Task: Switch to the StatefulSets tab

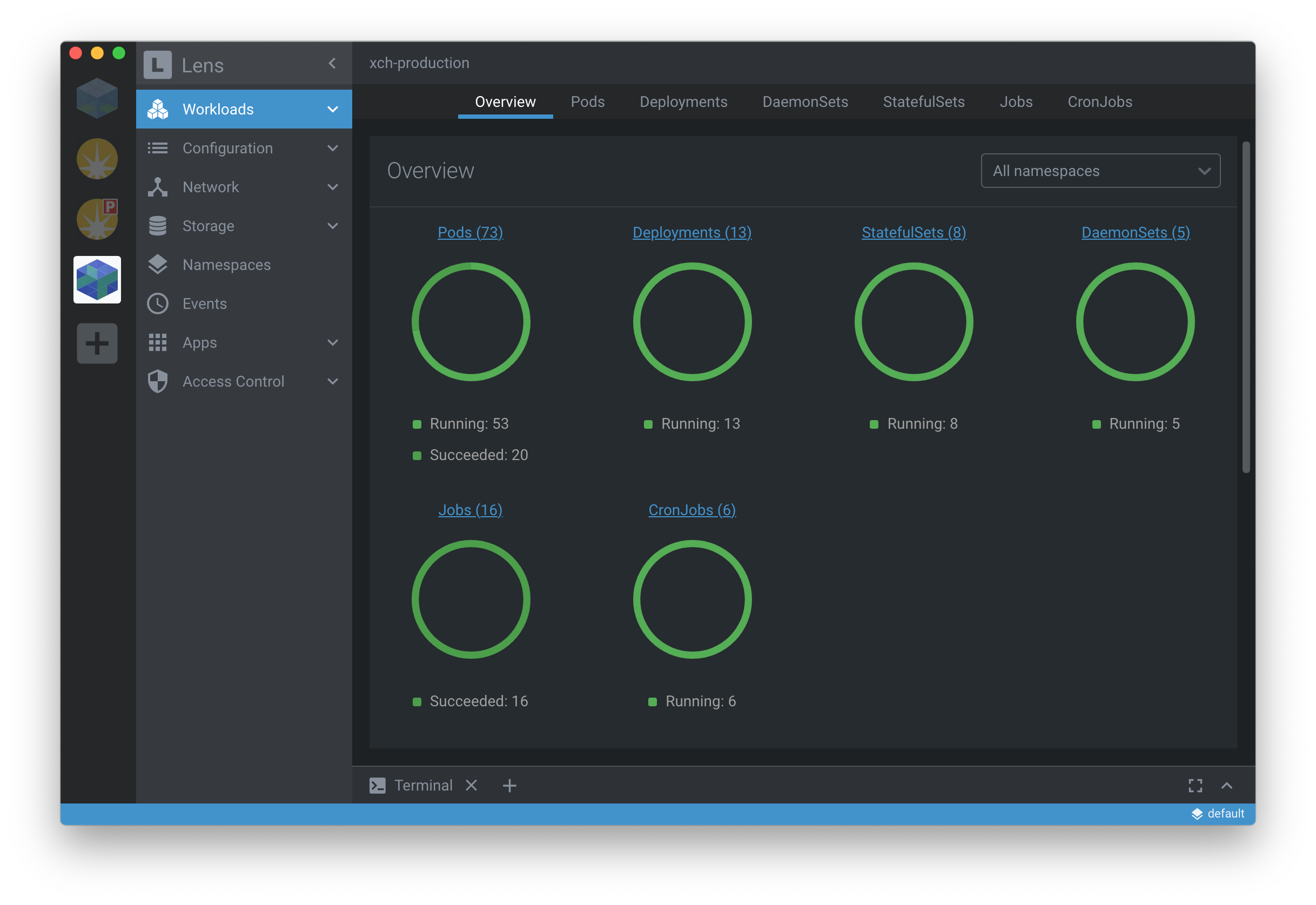Action: tap(923, 102)
